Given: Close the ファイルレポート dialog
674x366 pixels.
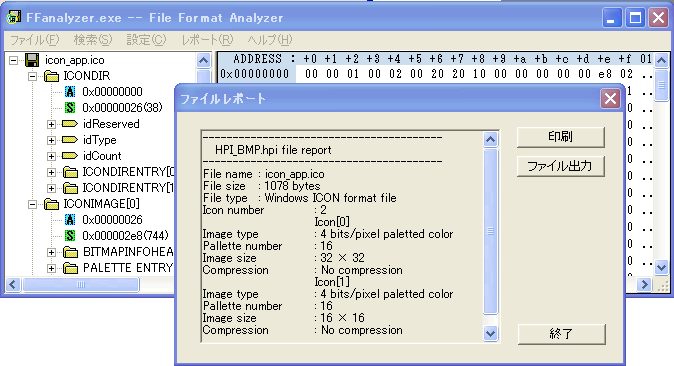Looking at the screenshot, I should coord(610,99).
